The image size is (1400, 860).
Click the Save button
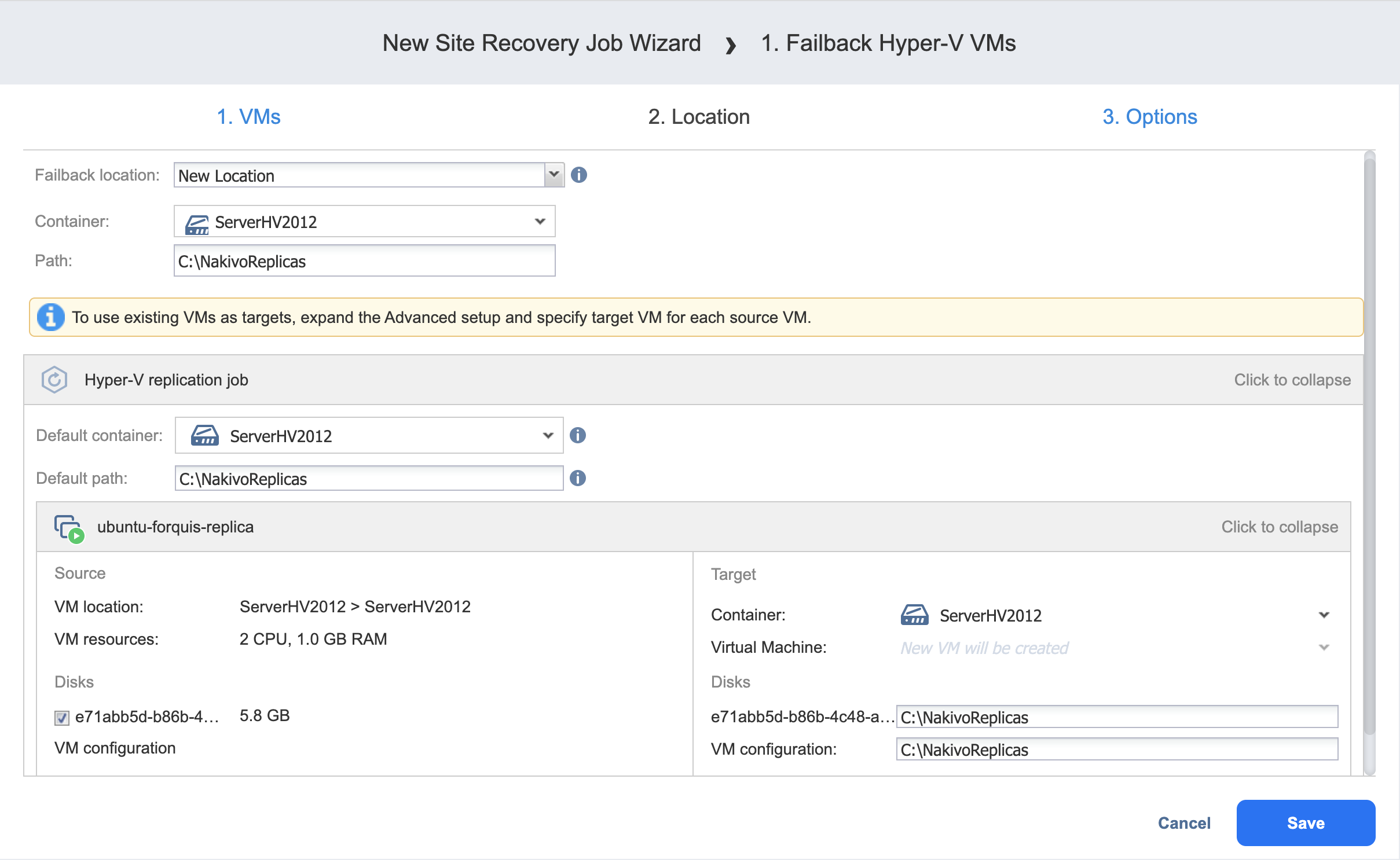[x=1306, y=822]
